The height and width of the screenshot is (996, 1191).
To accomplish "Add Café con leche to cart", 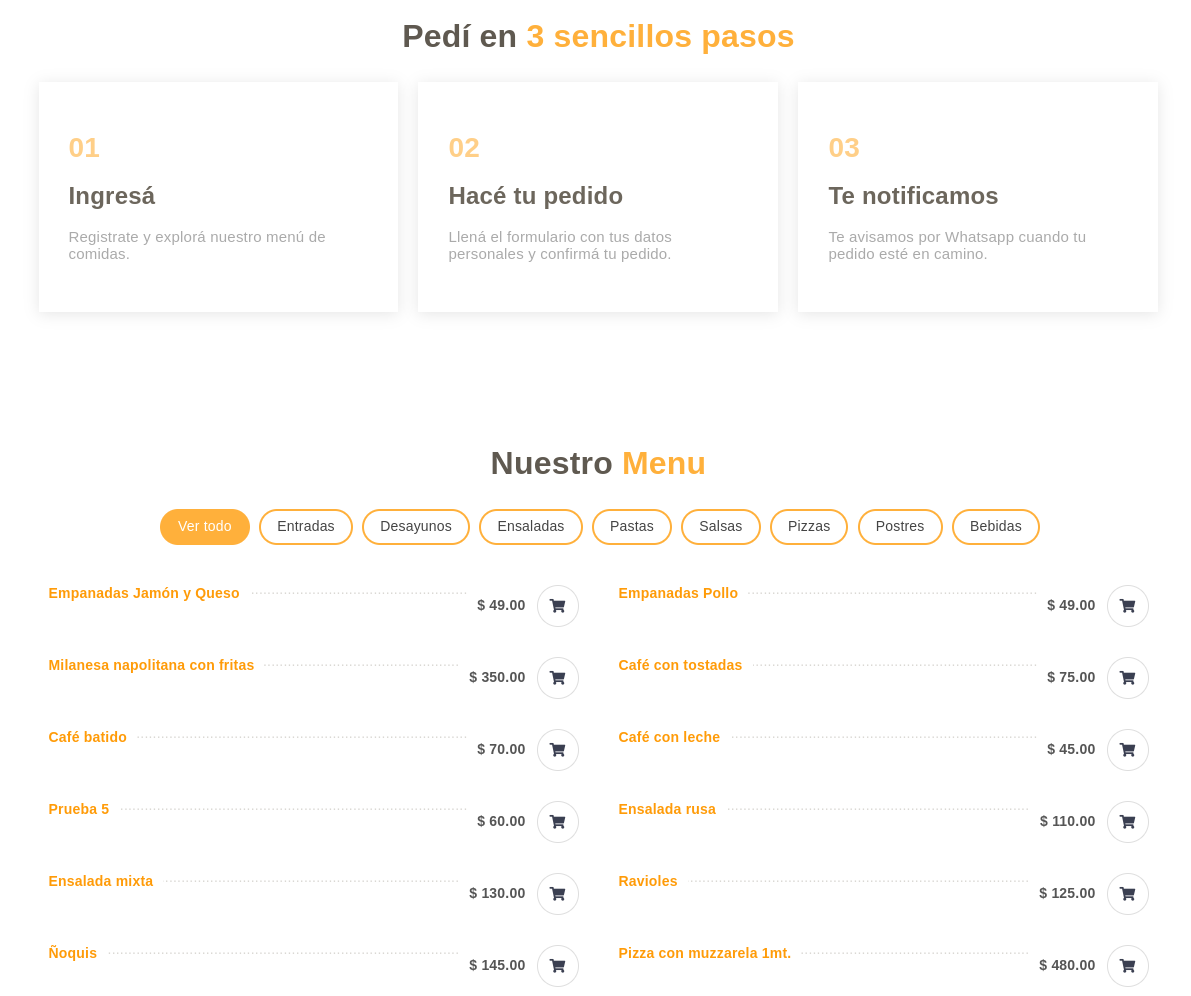I will tap(1127, 750).
